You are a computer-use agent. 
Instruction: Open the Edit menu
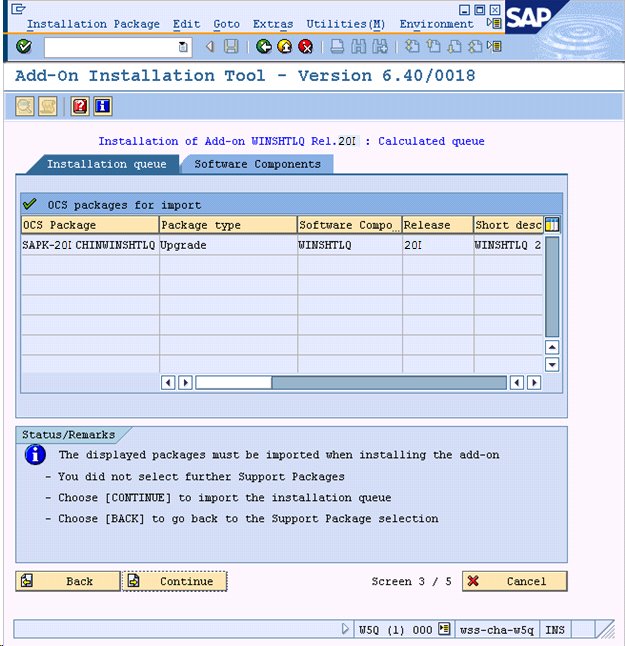[187, 24]
